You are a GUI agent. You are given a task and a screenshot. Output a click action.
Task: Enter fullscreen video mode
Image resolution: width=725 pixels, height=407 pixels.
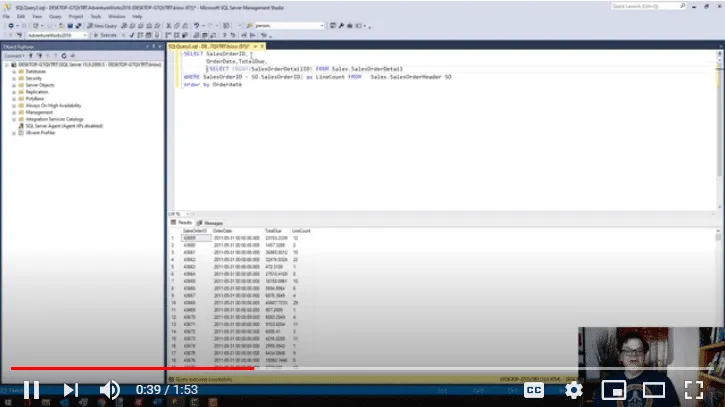(x=694, y=390)
